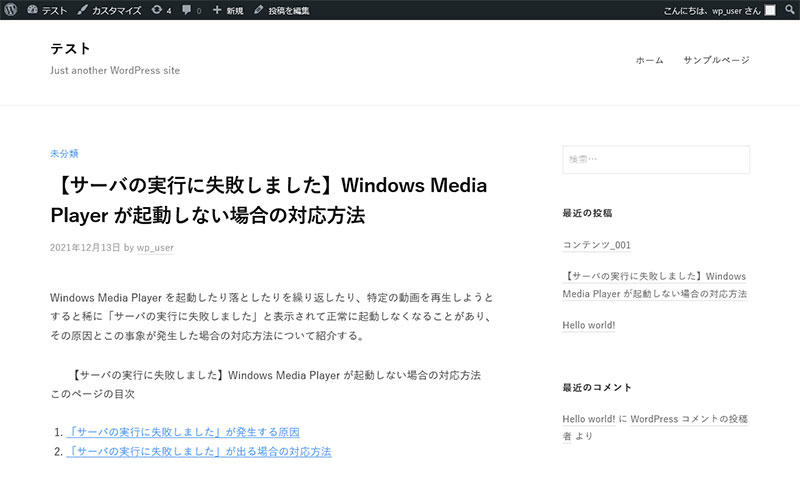Open the WordPress logo menu
This screenshot has height=488, width=800.
point(10,10)
